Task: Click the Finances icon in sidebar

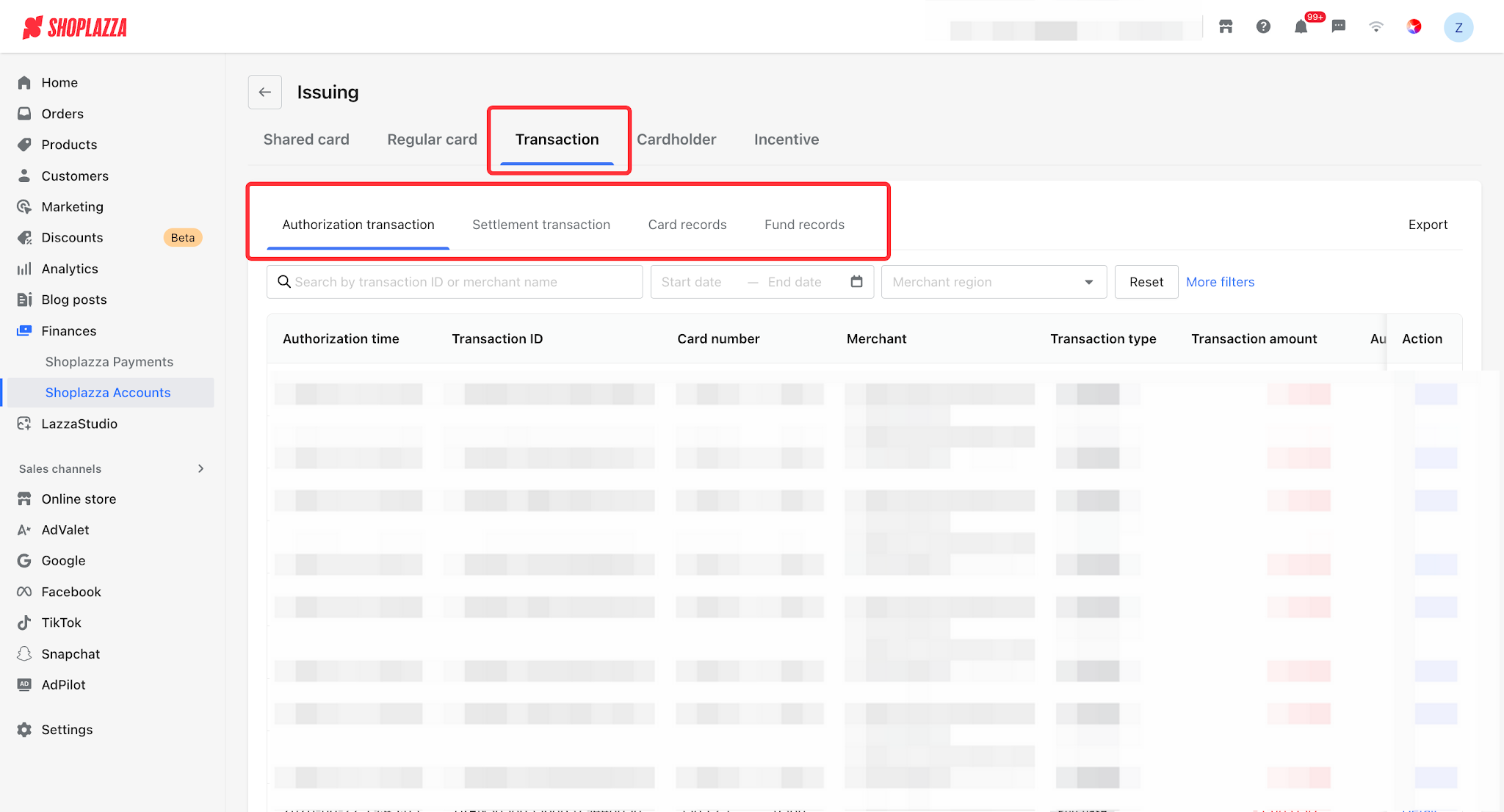Action: point(24,331)
